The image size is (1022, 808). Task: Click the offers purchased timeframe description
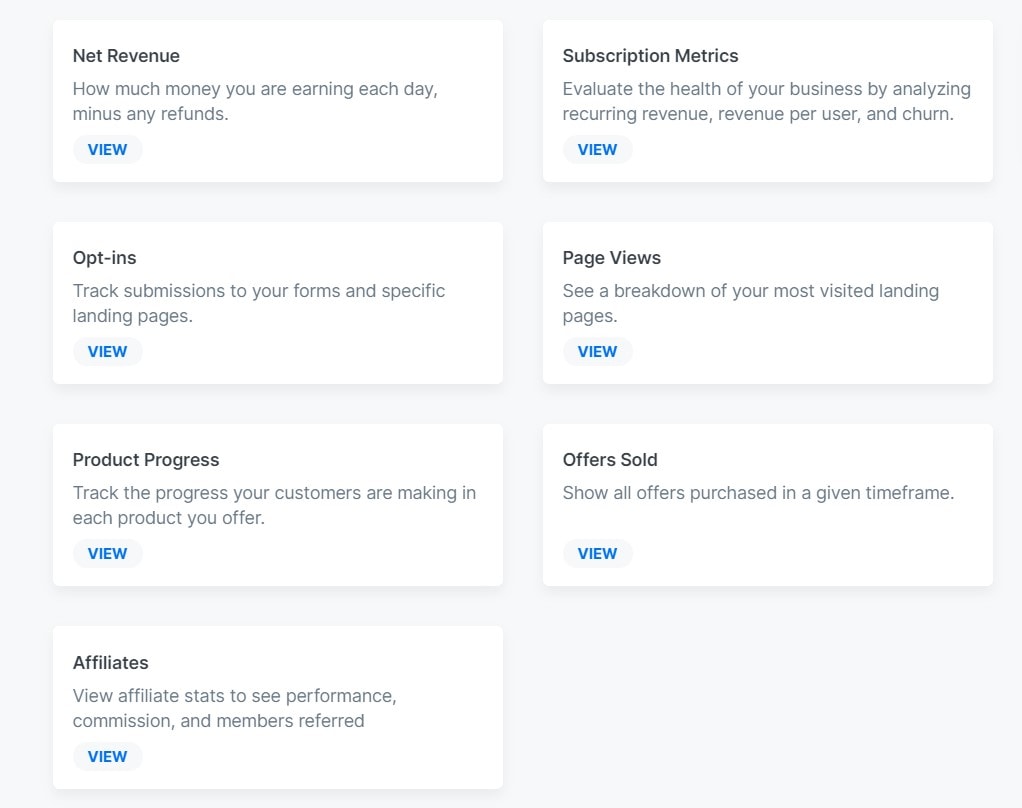(x=758, y=493)
